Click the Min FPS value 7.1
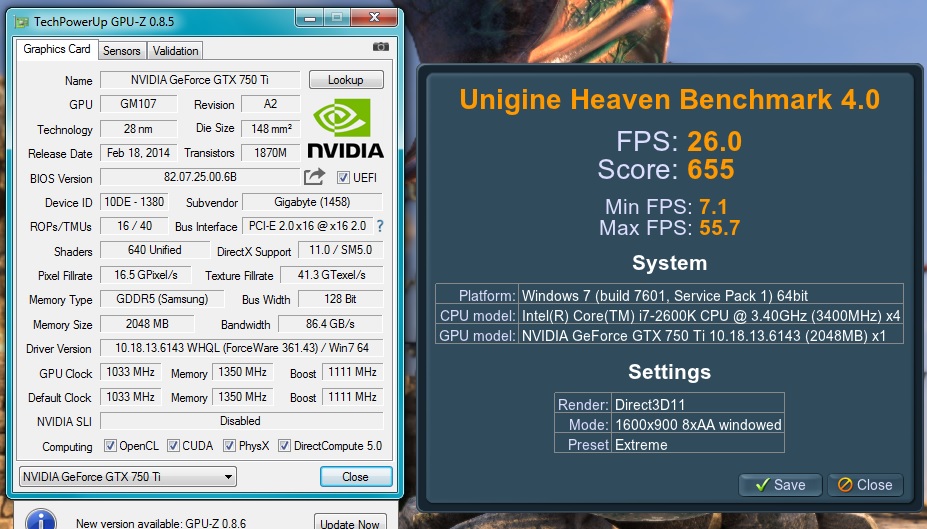Image resolution: width=927 pixels, height=529 pixels. (x=713, y=207)
